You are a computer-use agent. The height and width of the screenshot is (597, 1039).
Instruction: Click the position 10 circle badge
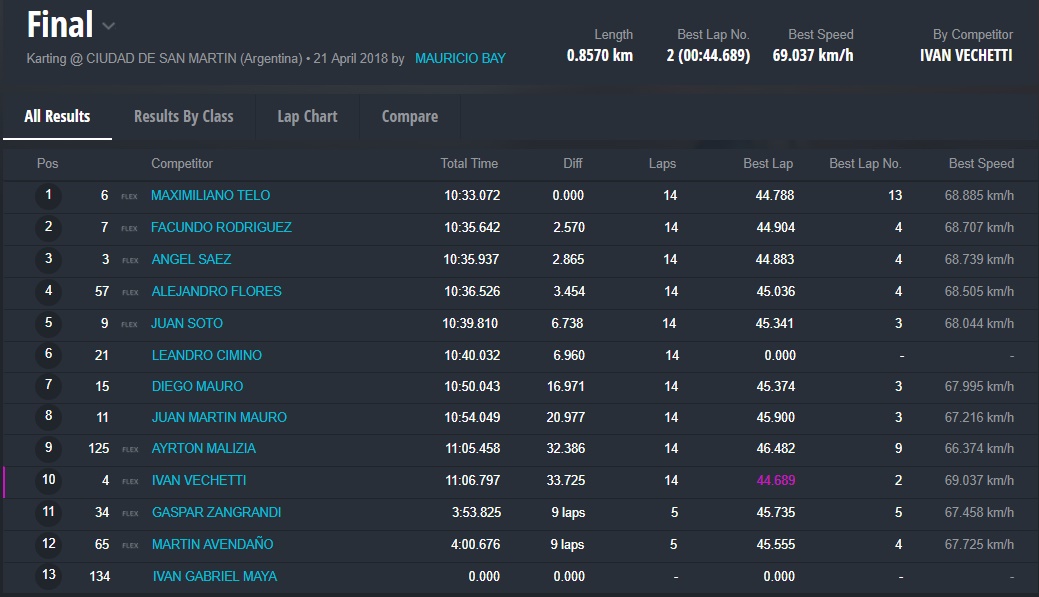click(x=48, y=481)
